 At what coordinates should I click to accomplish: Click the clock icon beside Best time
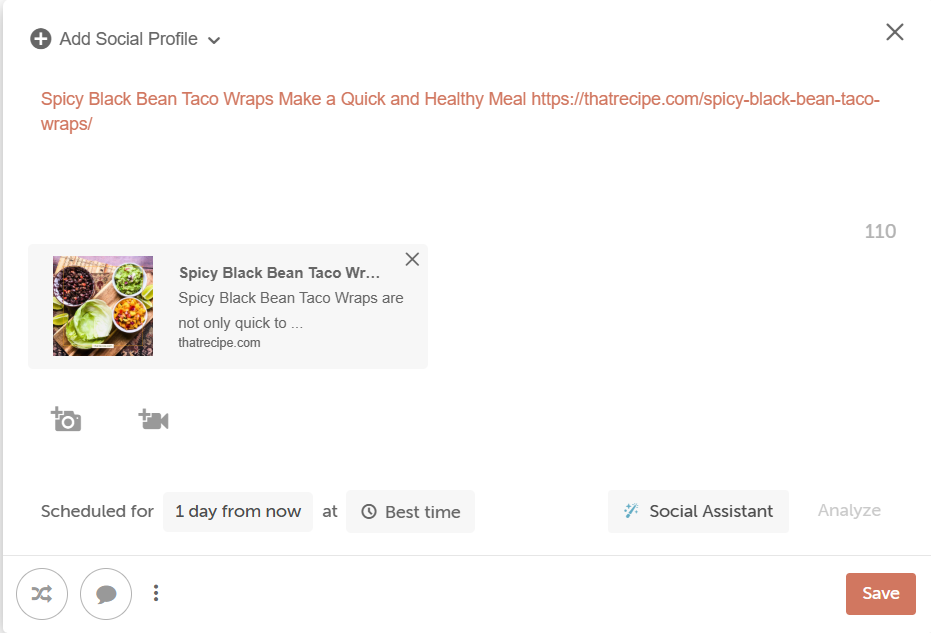coord(369,512)
